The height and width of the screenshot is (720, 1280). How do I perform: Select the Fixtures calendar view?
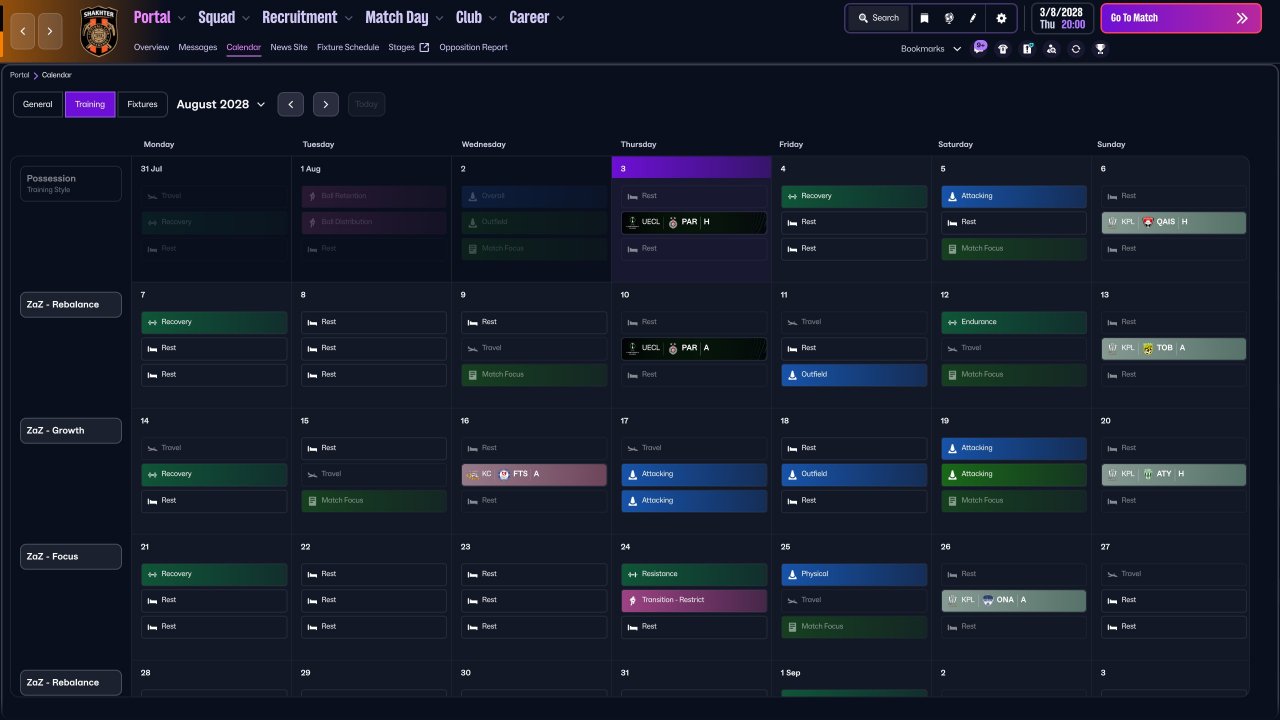(142, 104)
